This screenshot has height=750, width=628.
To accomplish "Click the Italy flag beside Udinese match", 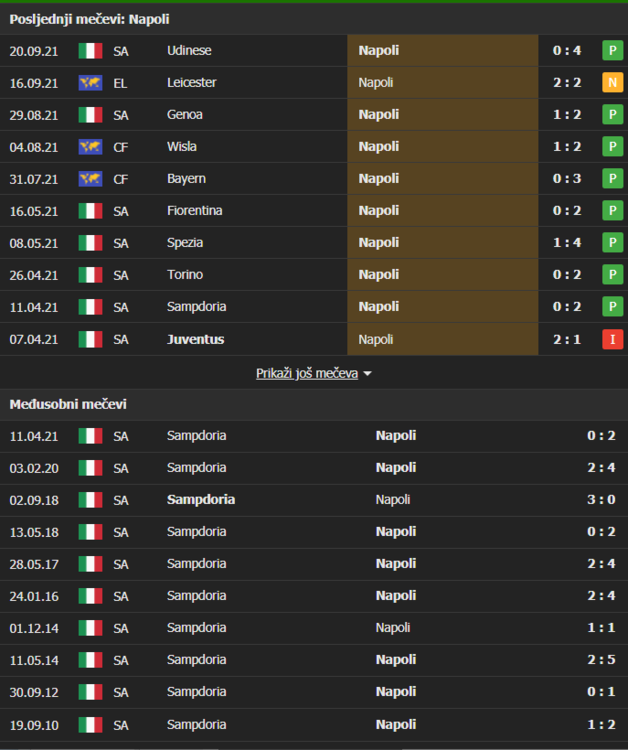I will [91, 51].
